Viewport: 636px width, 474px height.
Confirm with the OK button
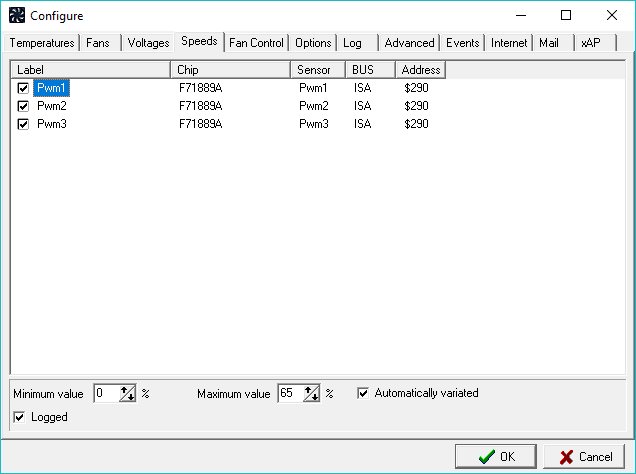(496, 457)
